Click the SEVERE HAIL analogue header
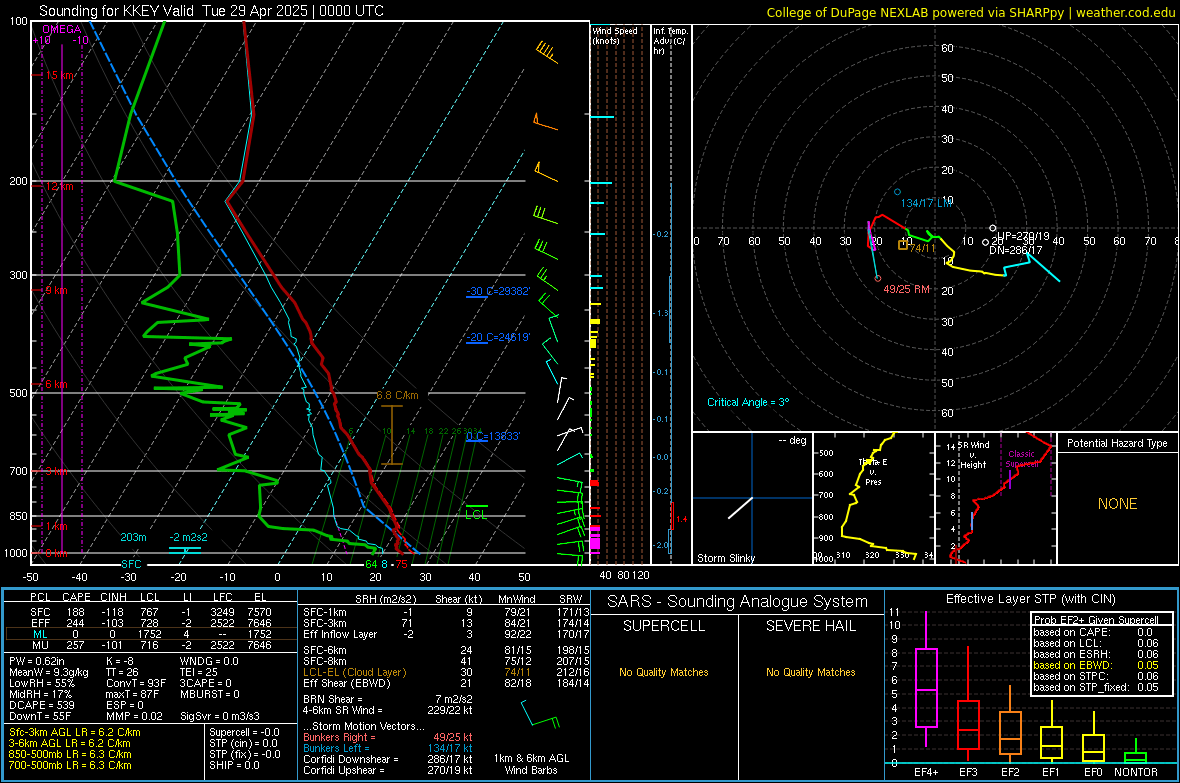This screenshot has height=783, width=1180. tap(810, 626)
